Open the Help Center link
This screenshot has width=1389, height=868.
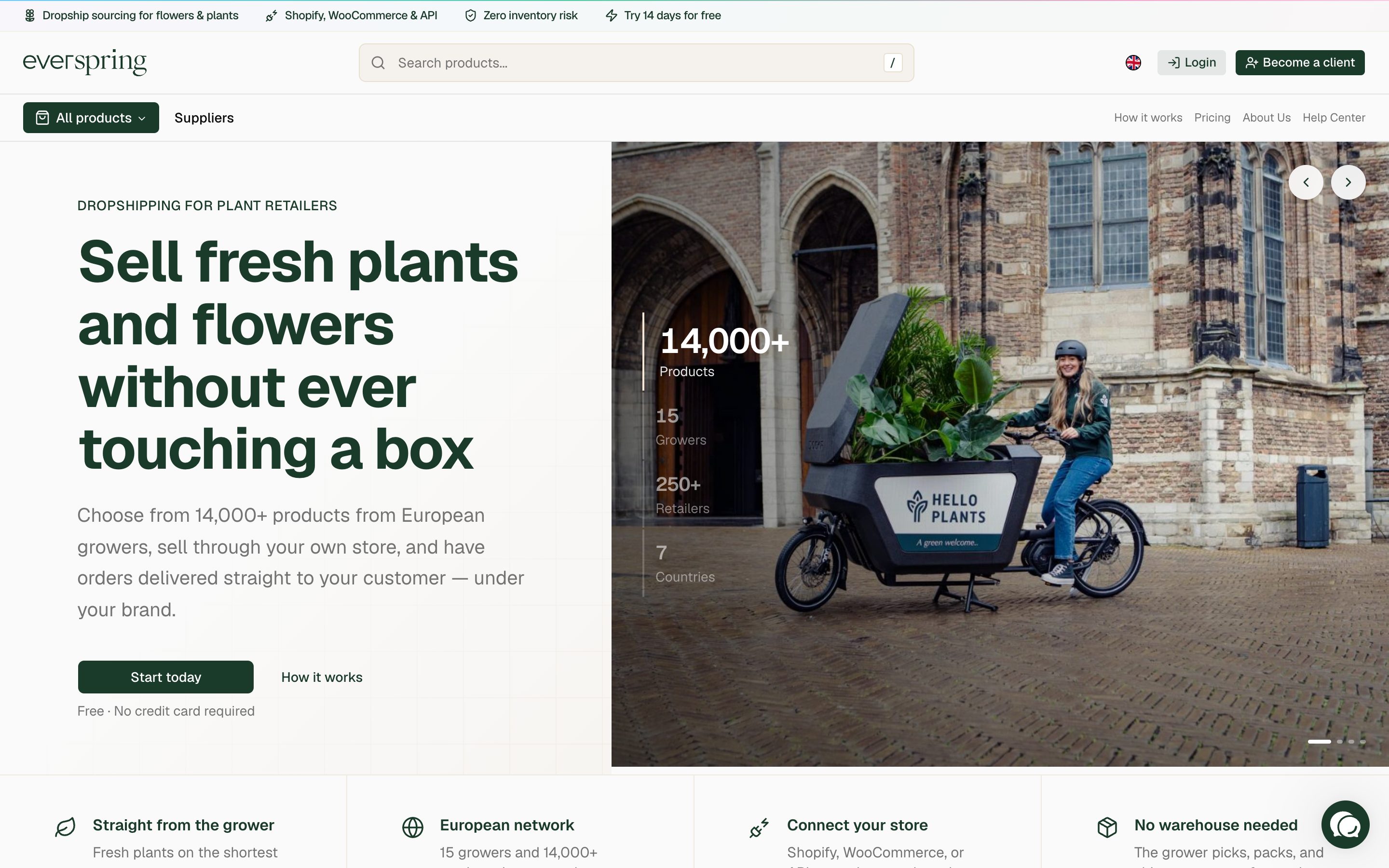(1334, 118)
